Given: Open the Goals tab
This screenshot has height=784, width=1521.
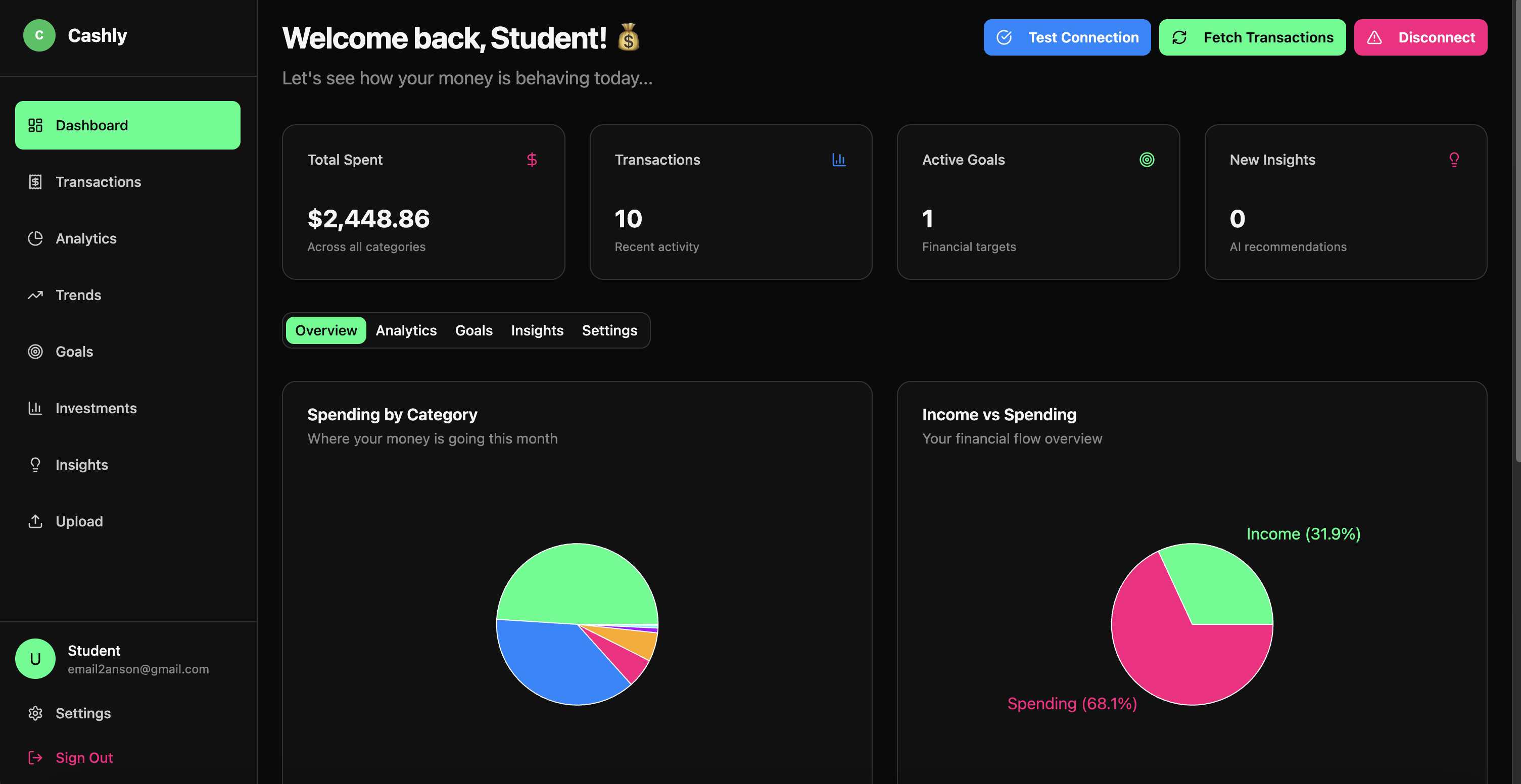Looking at the screenshot, I should (x=473, y=330).
